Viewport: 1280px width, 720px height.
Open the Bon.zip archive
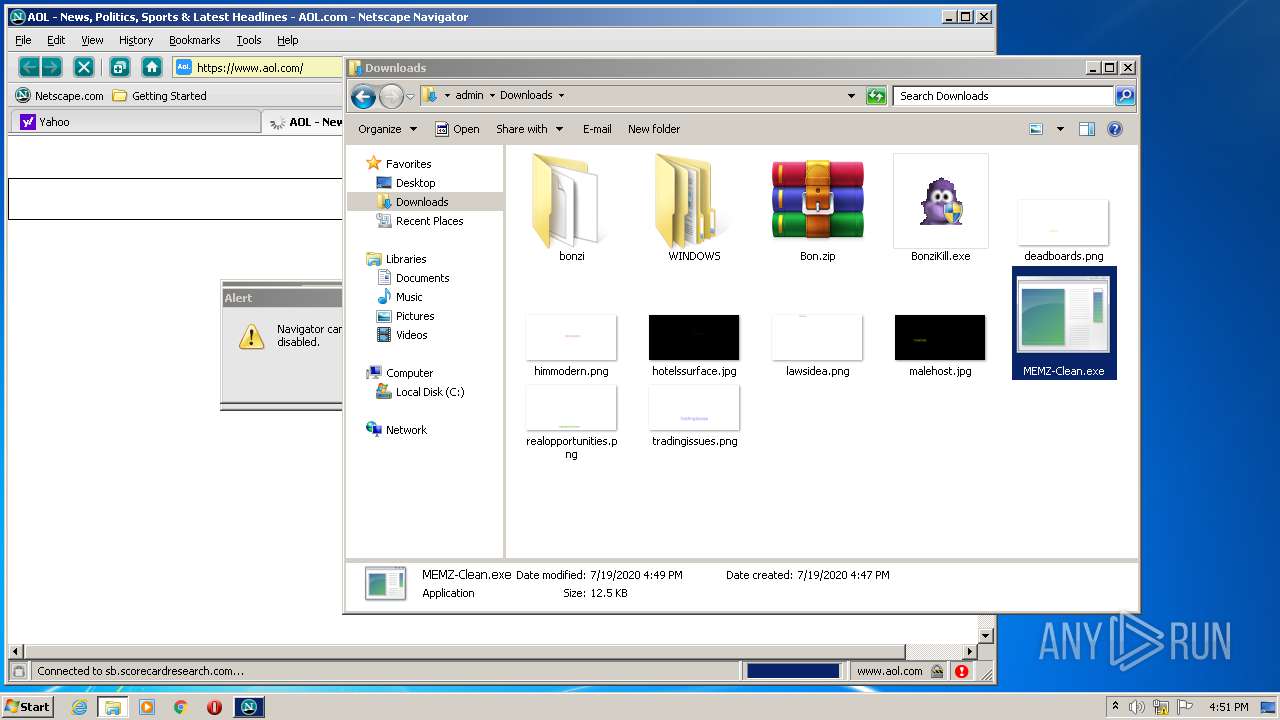(x=817, y=209)
